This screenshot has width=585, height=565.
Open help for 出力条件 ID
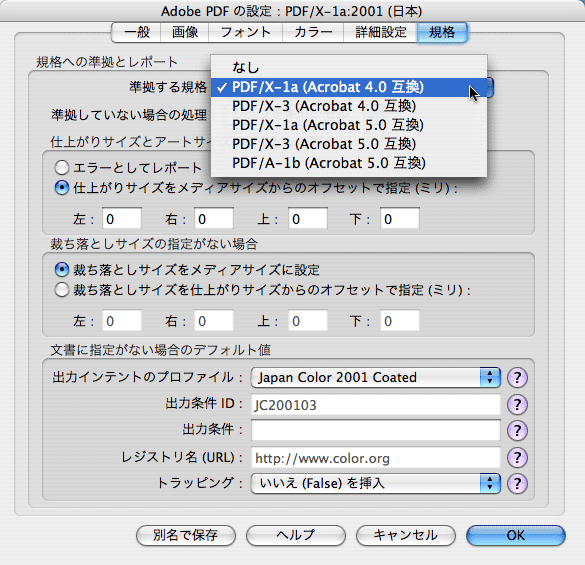point(517,405)
